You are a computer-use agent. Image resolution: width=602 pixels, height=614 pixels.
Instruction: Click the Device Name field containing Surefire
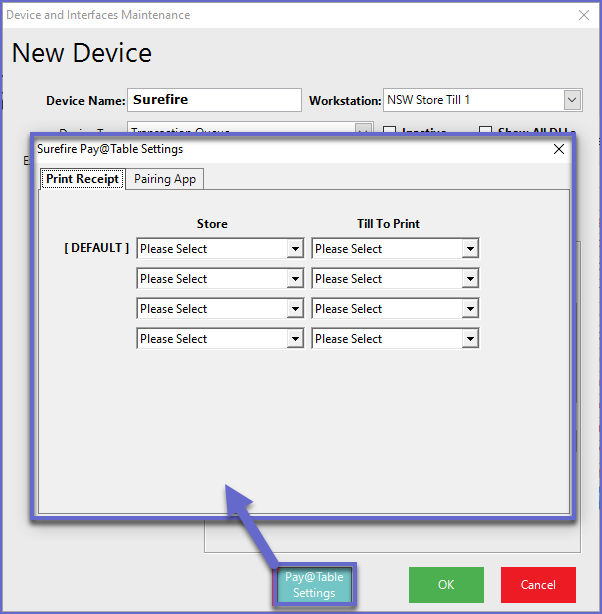214,100
